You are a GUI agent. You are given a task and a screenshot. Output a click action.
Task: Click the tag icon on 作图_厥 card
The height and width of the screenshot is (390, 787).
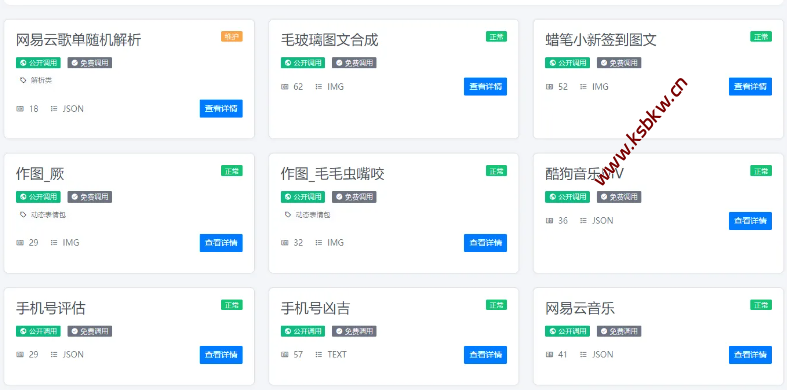[23, 214]
